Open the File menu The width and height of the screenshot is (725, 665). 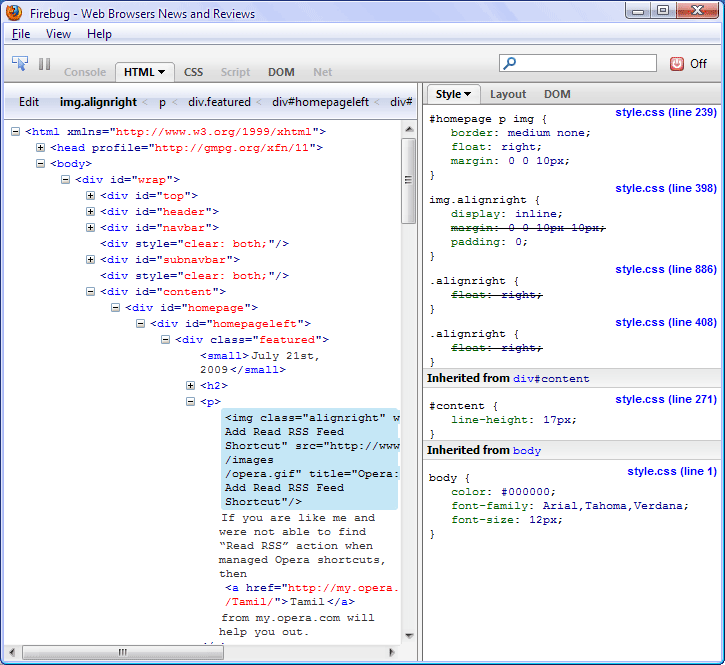coord(21,34)
